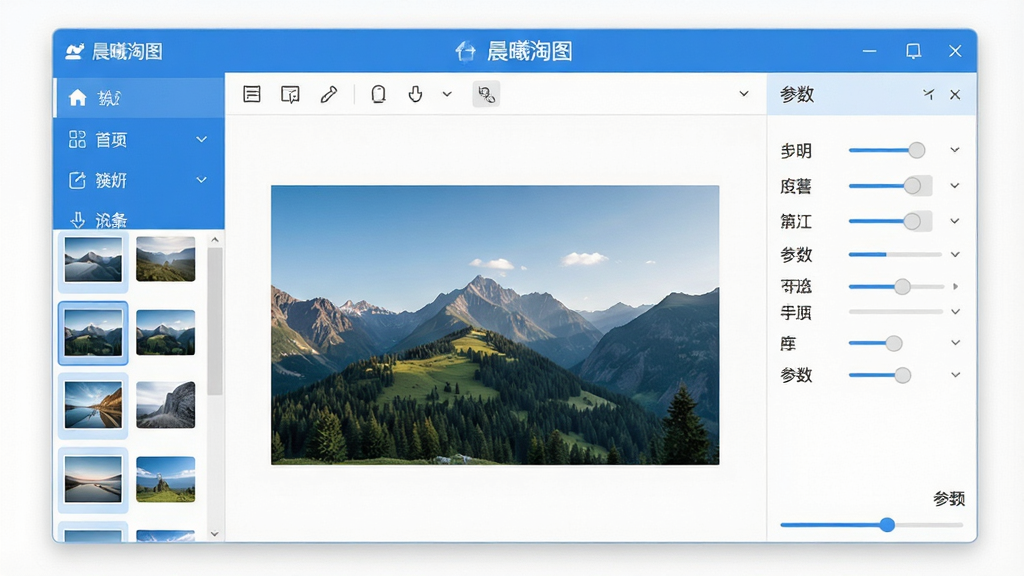Viewport: 1024px width, 576px height.
Task: Select the misty green hills thumbnail
Action: (x=165, y=259)
